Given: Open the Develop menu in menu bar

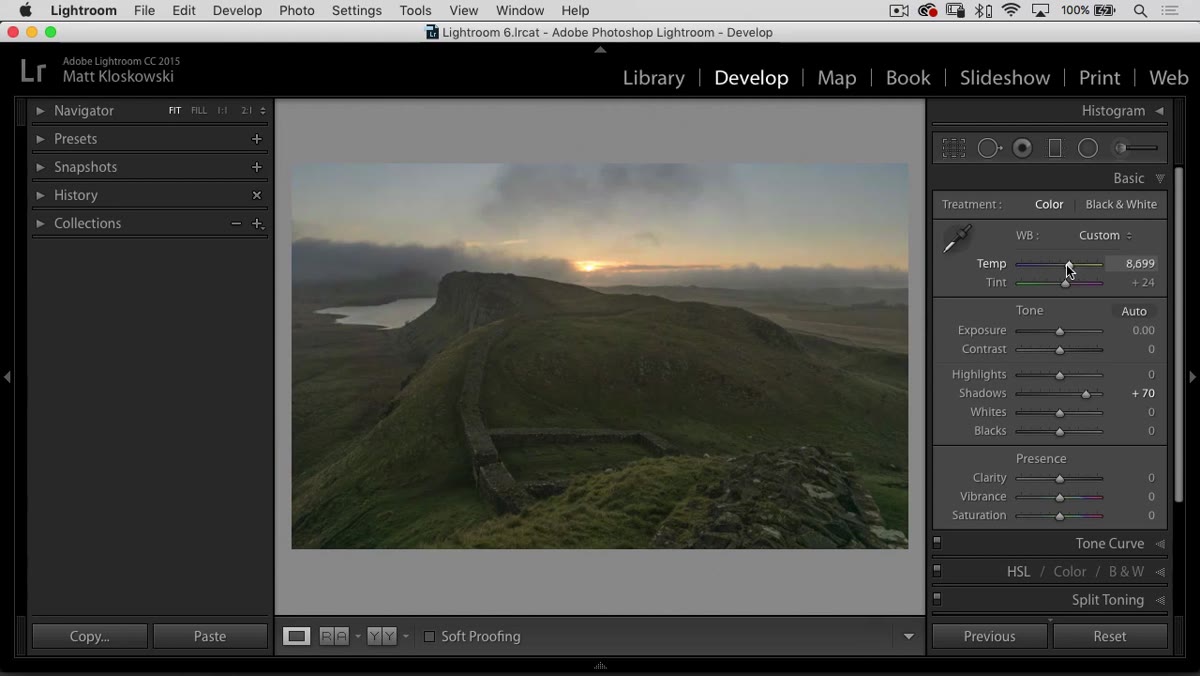Looking at the screenshot, I should (237, 11).
